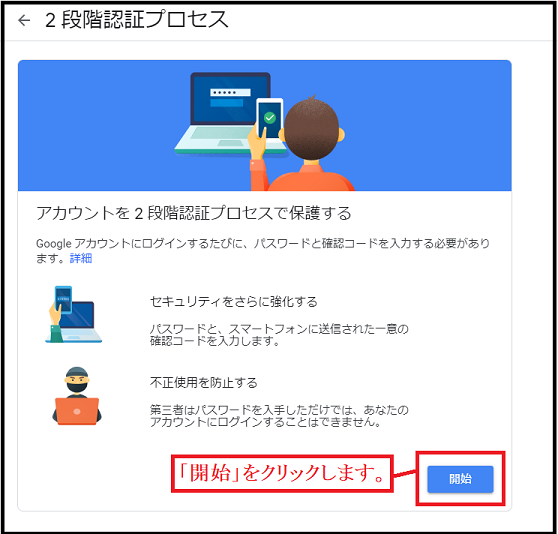Click the 2 段階認証プロセス page title

[x=137, y=20]
